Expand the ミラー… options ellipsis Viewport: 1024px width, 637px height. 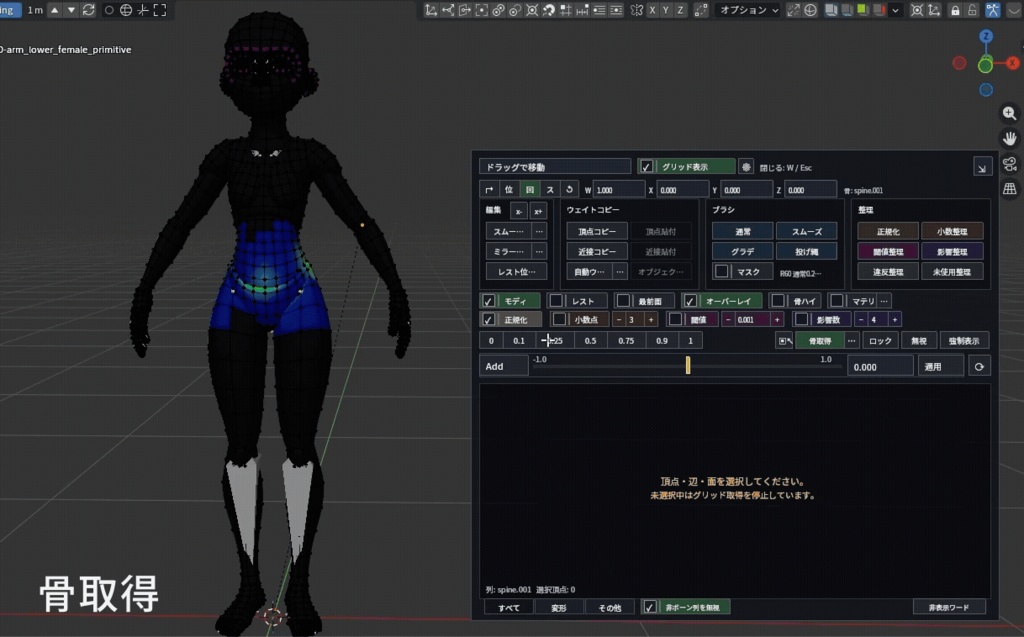(539, 252)
